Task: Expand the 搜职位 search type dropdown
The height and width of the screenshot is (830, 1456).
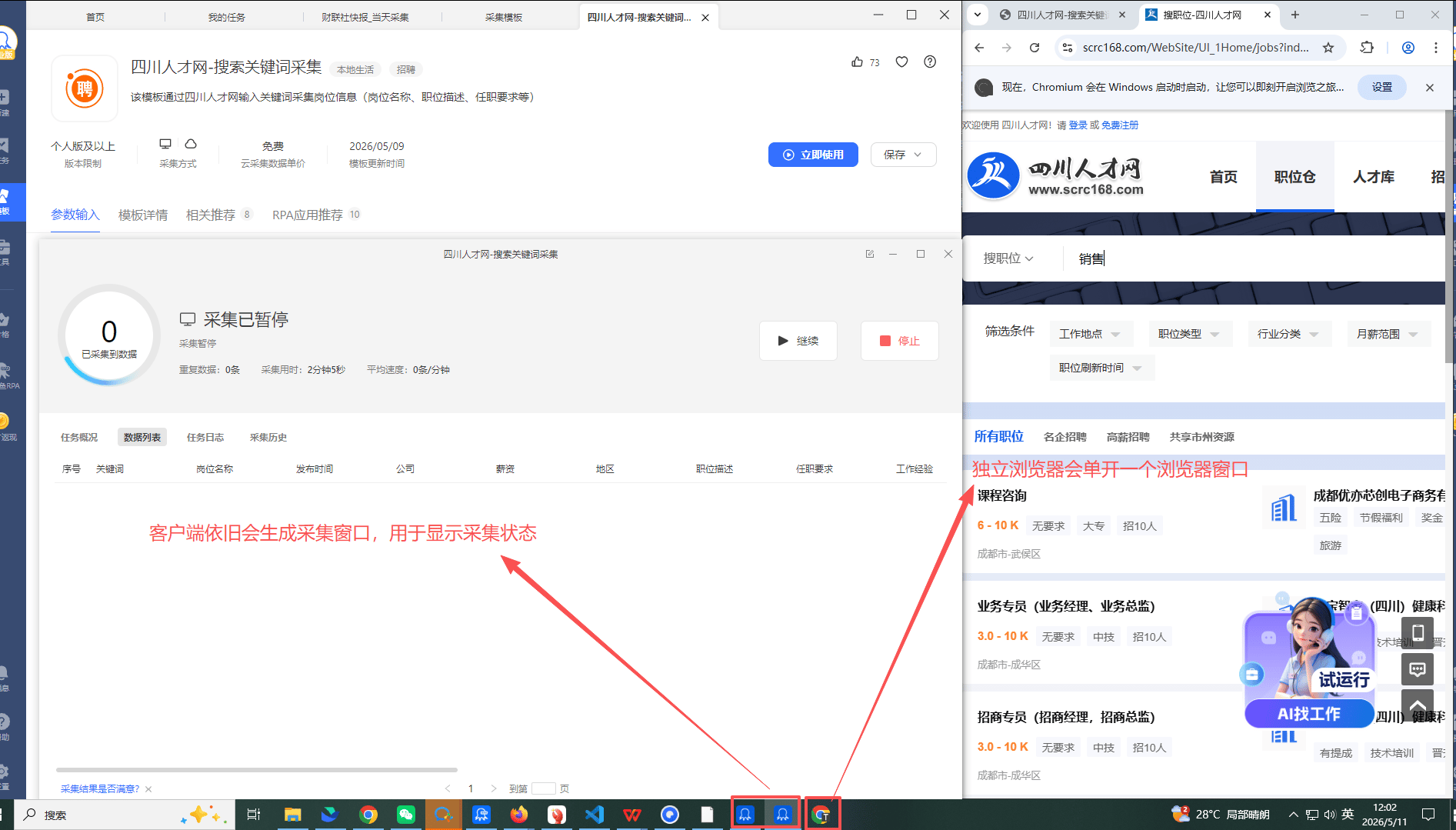Action: coord(1008,258)
